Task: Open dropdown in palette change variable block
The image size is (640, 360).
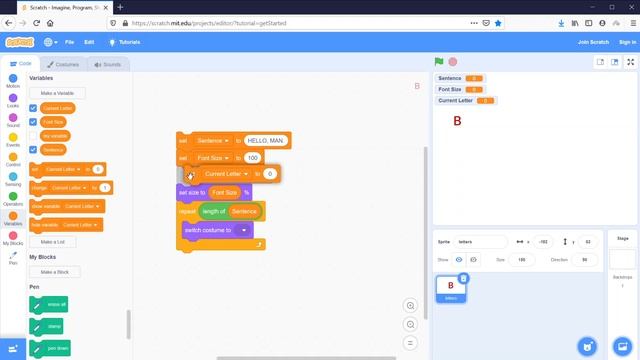Action: tap(69, 188)
